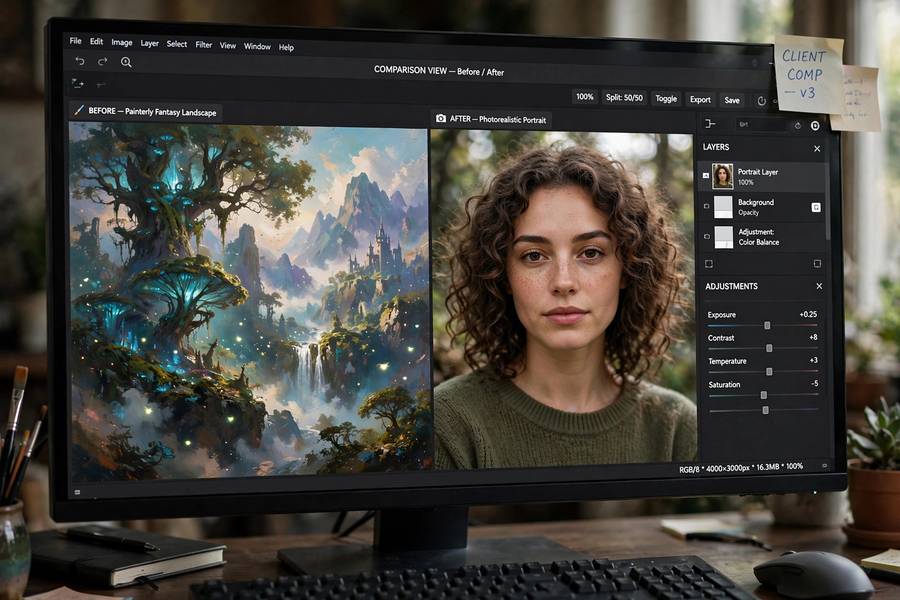
Task: Open the Window menu
Action: [x=257, y=47]
